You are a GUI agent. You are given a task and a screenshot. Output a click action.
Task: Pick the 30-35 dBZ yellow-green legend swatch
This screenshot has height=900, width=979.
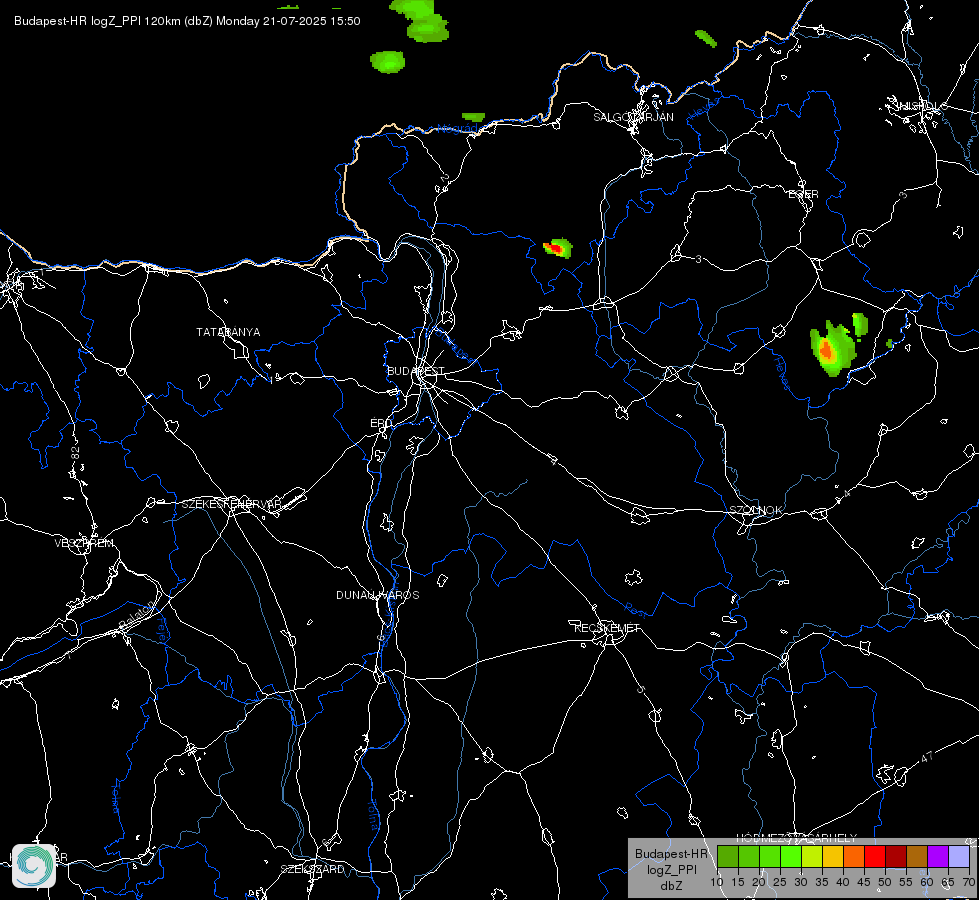(812, 857)
